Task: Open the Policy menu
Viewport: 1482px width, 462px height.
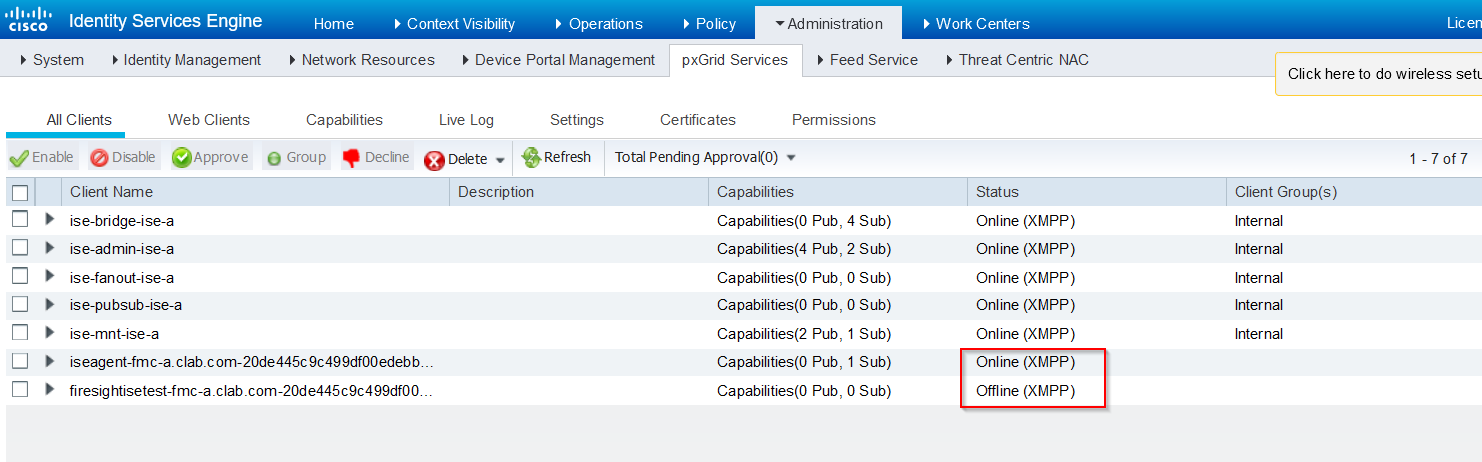Action: point(709,23)
